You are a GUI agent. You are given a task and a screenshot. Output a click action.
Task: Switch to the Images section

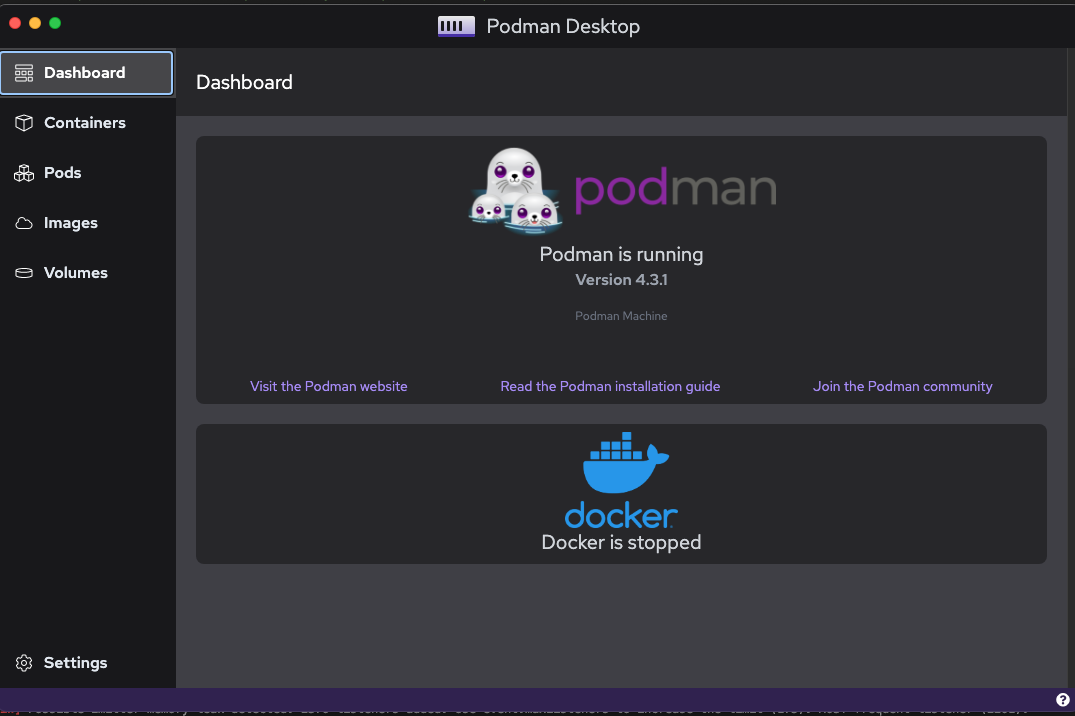pyautogui.click(x=71, y=223)
